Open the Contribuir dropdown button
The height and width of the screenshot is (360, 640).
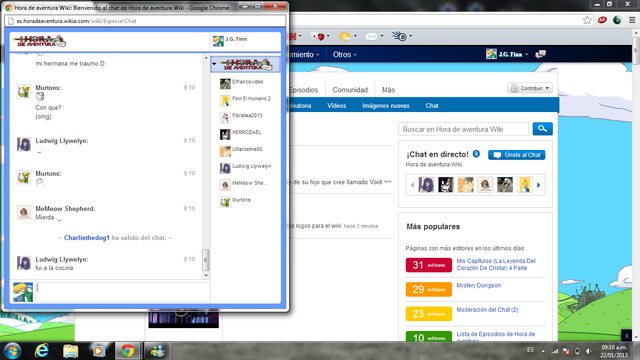(530, 88)
